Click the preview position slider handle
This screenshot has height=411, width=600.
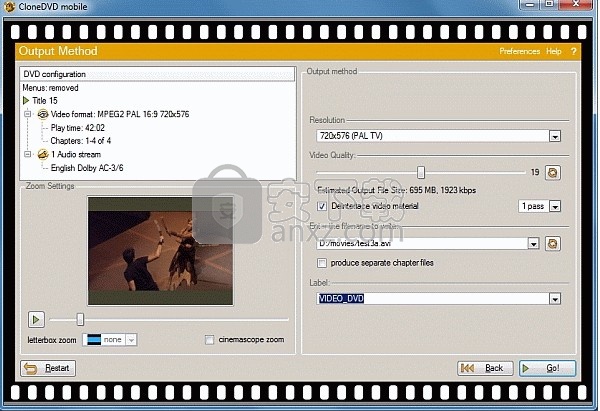pyautogui.click(x=80, y=319)
